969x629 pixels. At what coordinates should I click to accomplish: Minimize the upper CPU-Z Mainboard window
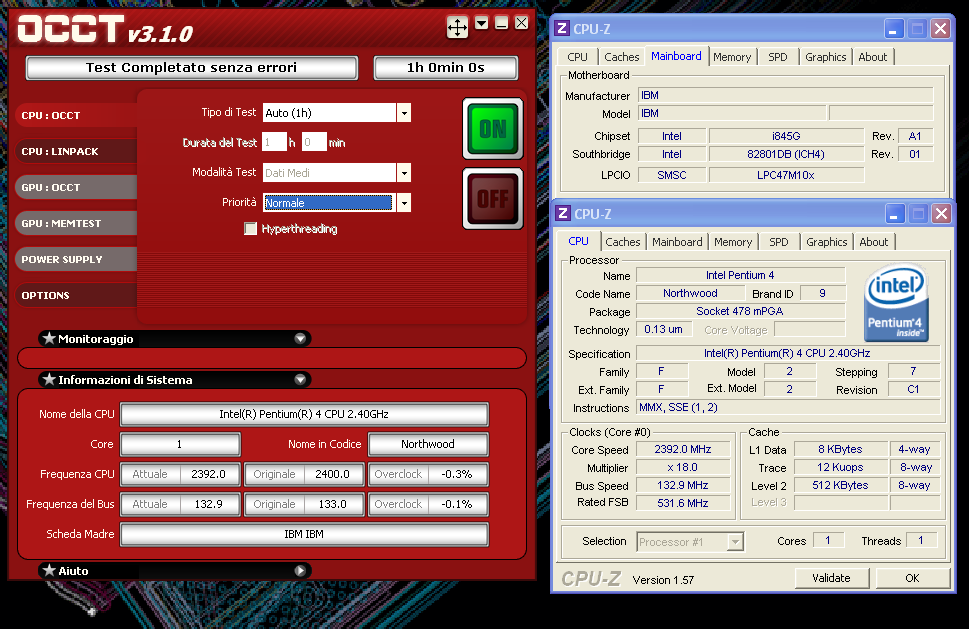pyautogui.click(x=893, y=28)
